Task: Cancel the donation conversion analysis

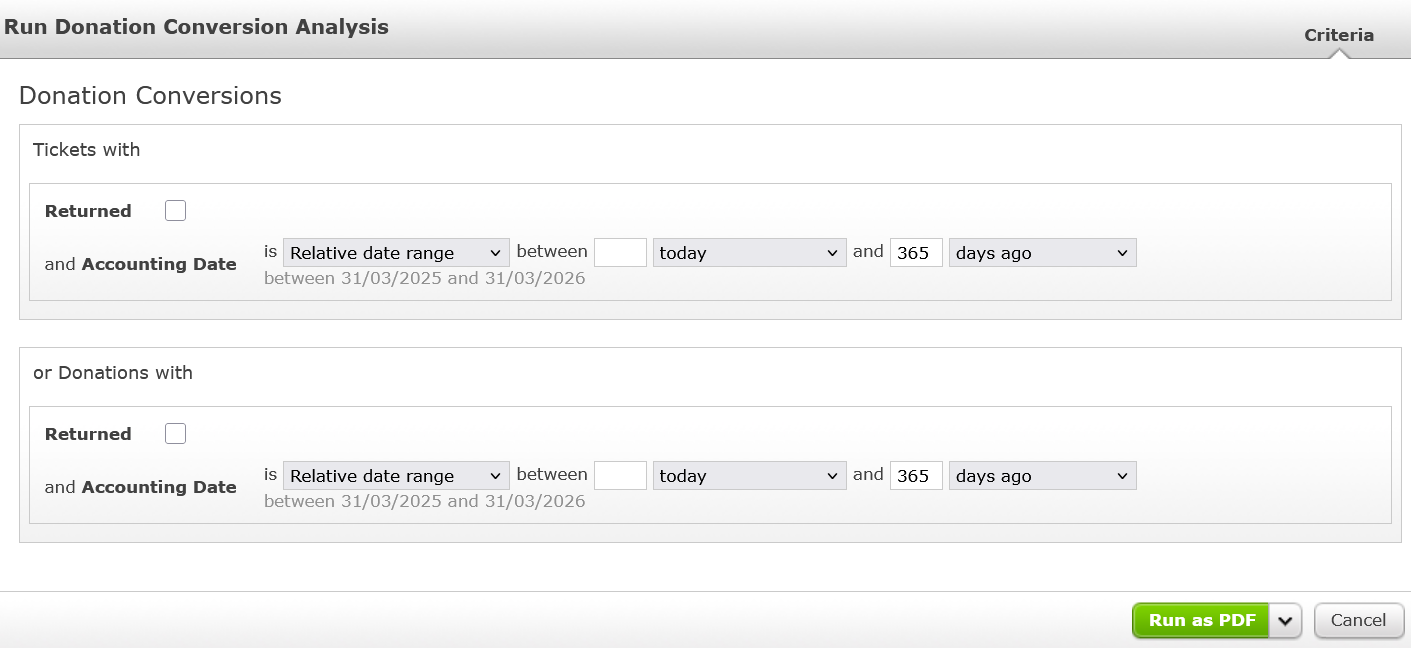Action: [1358, 621]
